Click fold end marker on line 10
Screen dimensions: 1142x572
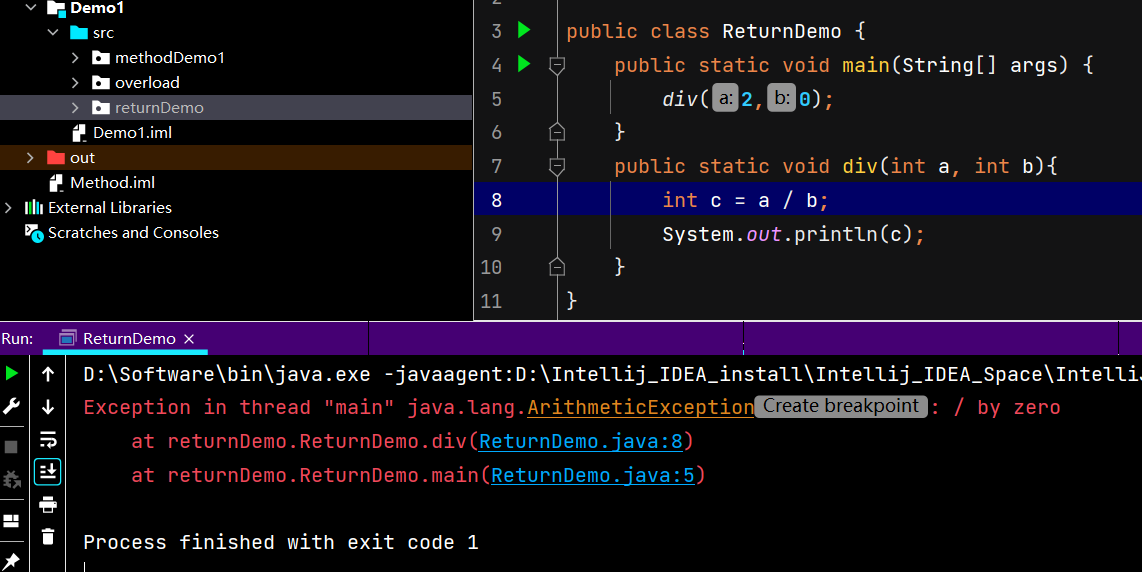(x=557, y=267)
